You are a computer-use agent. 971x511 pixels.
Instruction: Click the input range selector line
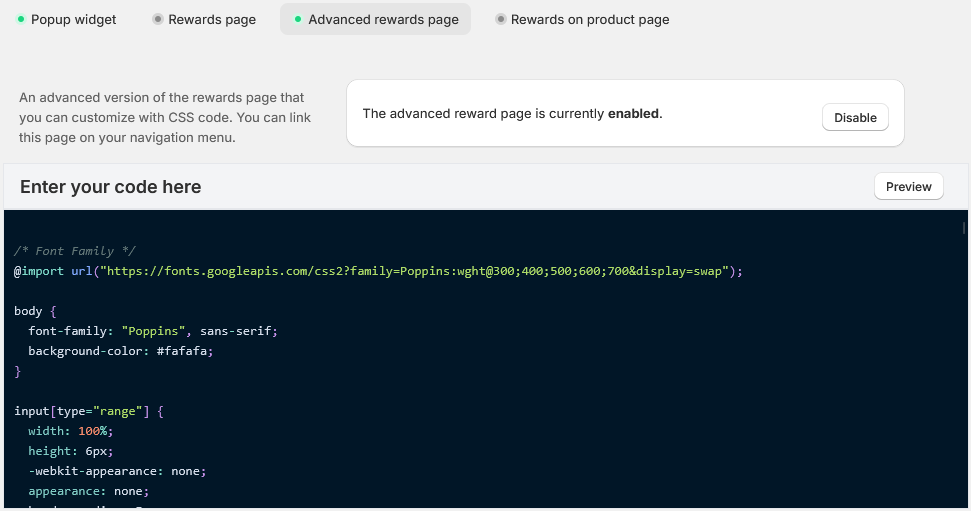pyautogui.click(x=88, y=411)
